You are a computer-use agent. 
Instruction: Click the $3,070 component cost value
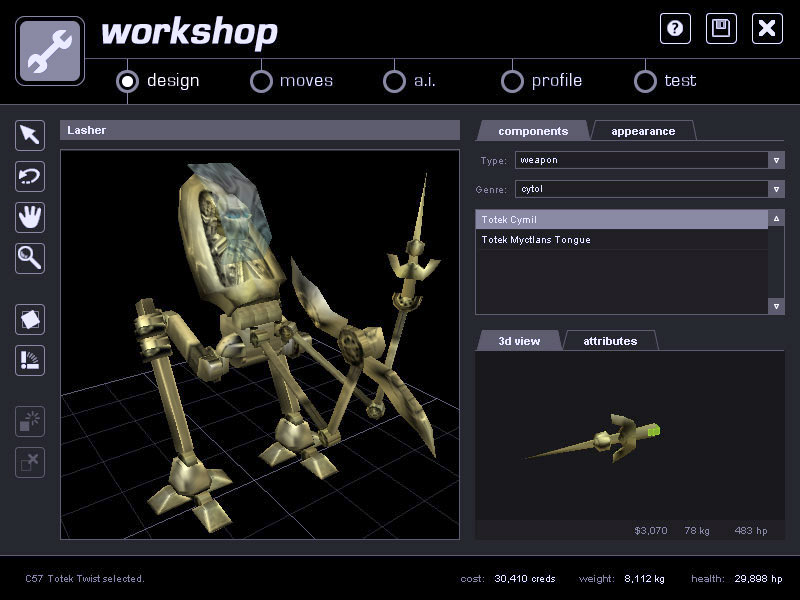coord(651,531)
